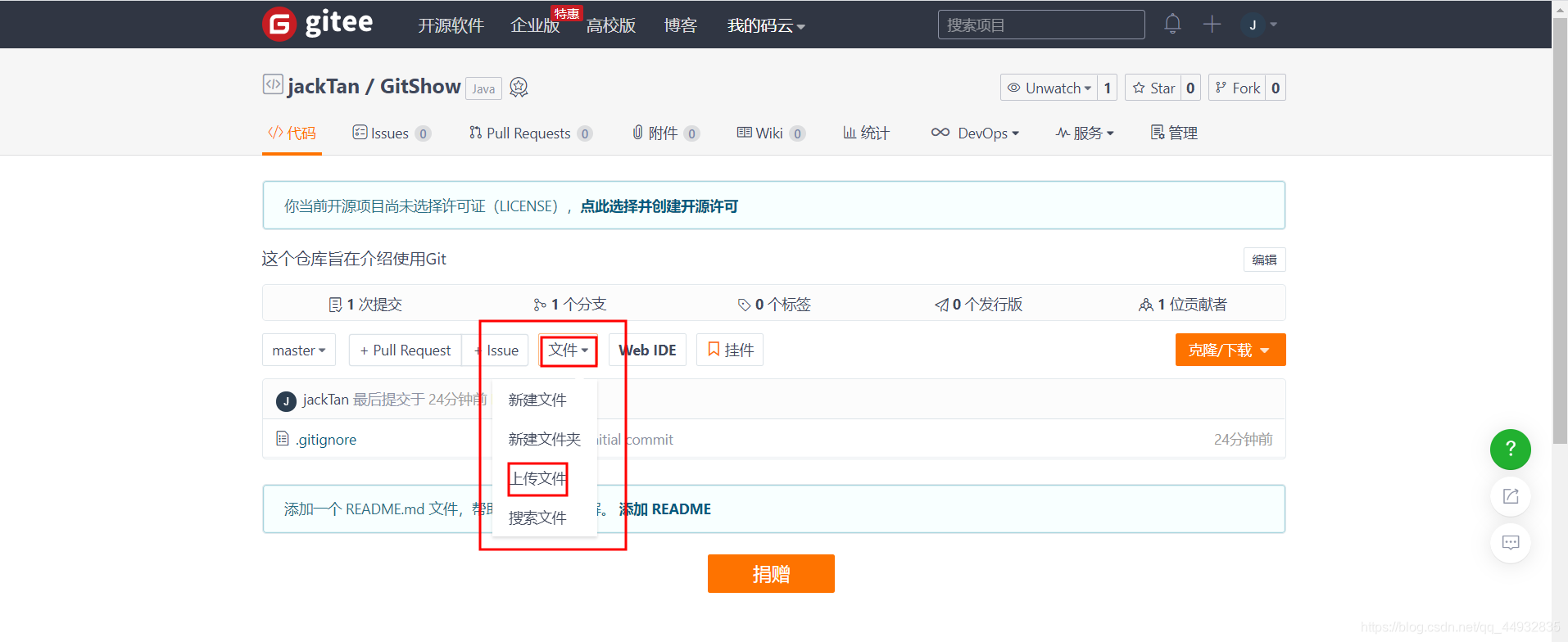1568x642 pixels.
Task: Click the GitShow repository name
Action: click(420, 86)
